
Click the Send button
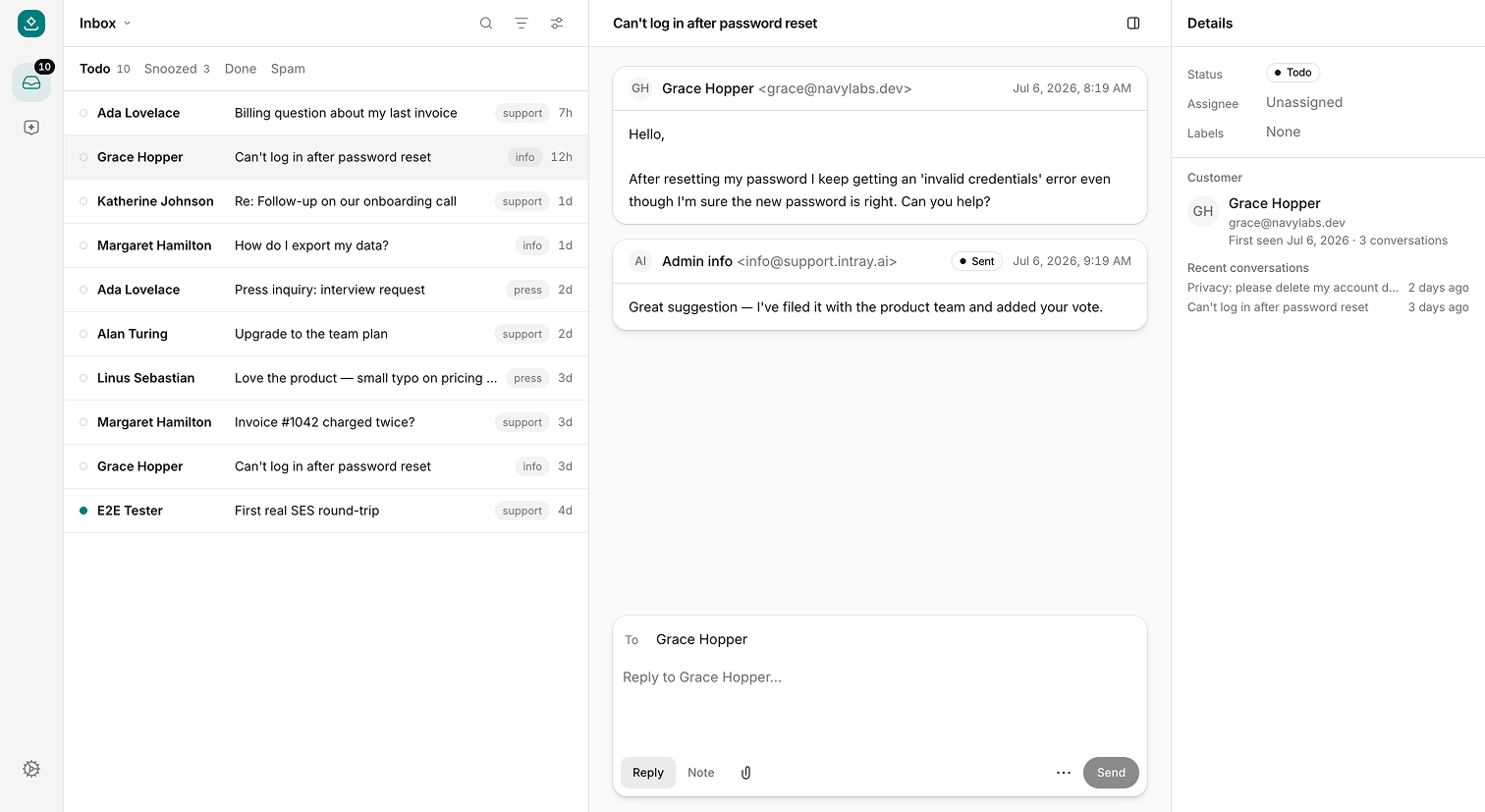[1111, 773]
